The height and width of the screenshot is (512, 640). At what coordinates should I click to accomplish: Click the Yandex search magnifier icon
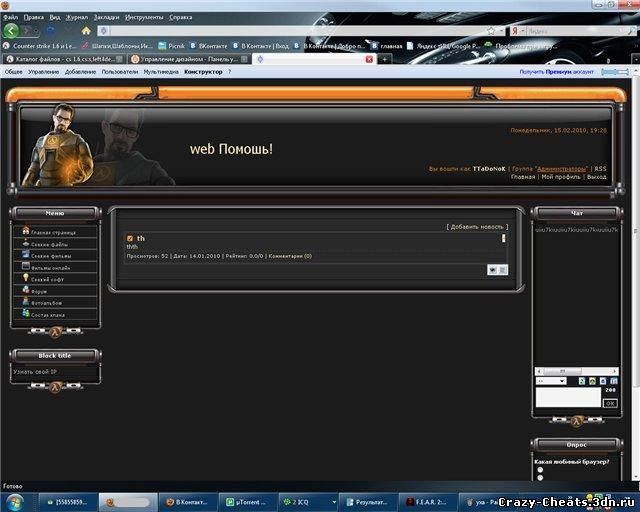tap(631, 31)
